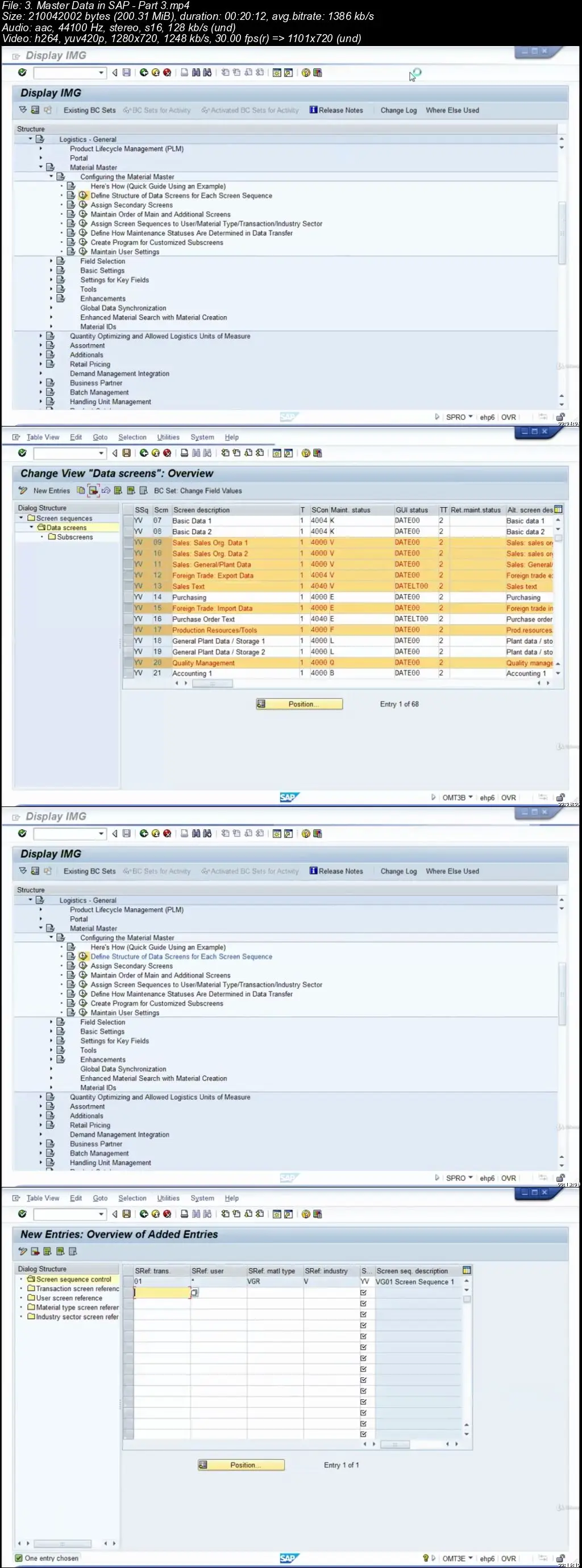Click Last page icon in Change View toolbar
The width and height of the screenshot is (582, 1568).
[260, 453]
